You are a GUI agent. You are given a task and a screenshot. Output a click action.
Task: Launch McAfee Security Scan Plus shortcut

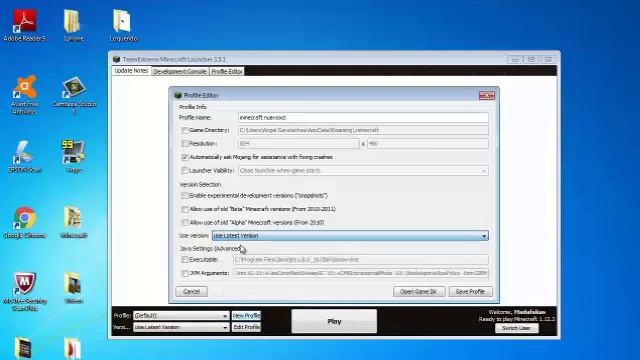coord(24,291)
